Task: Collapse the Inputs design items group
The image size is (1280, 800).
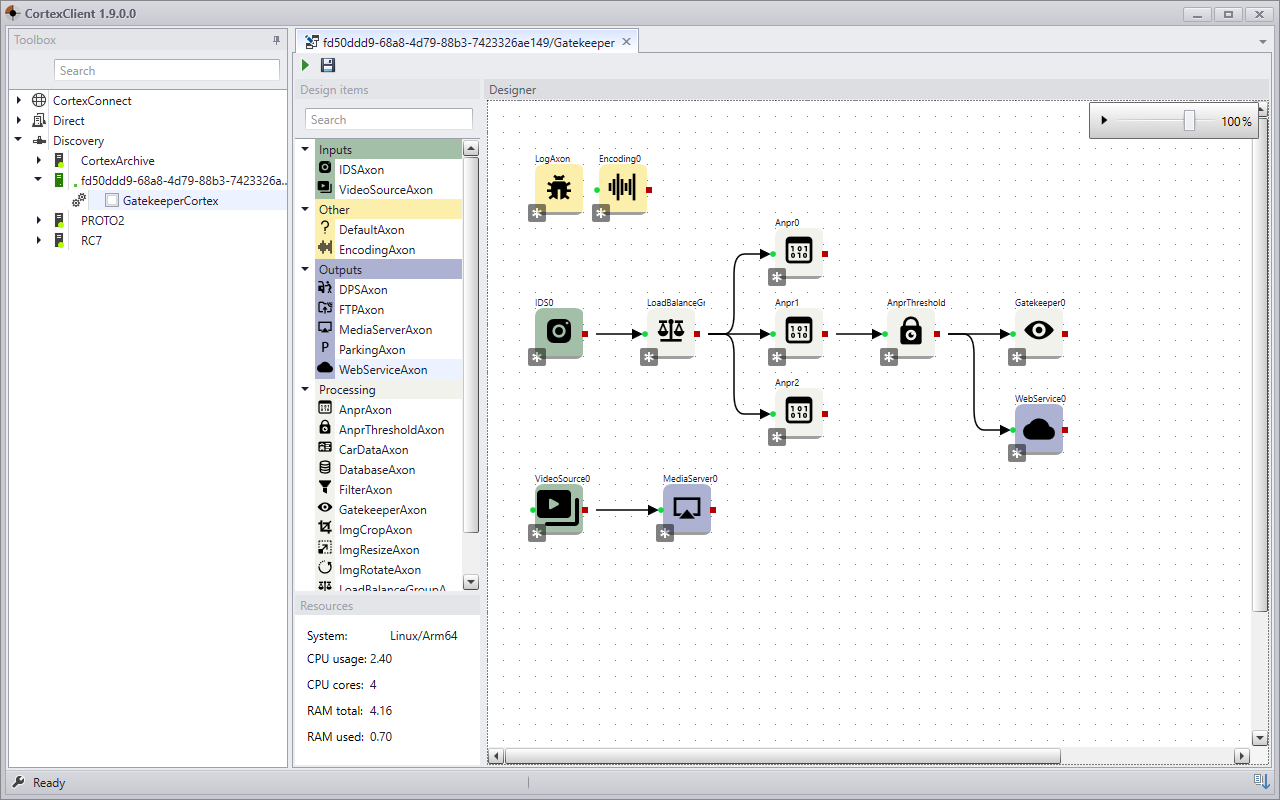Action: pyautogui.click(x=306, y=150)
